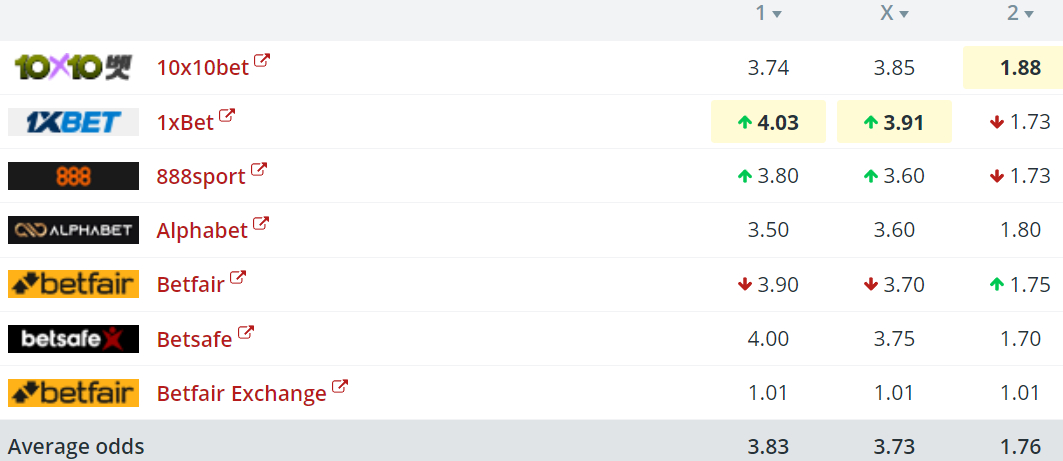Sort by the 2 column arrow
1063x461 pixels.
(x=1030, y=14)
